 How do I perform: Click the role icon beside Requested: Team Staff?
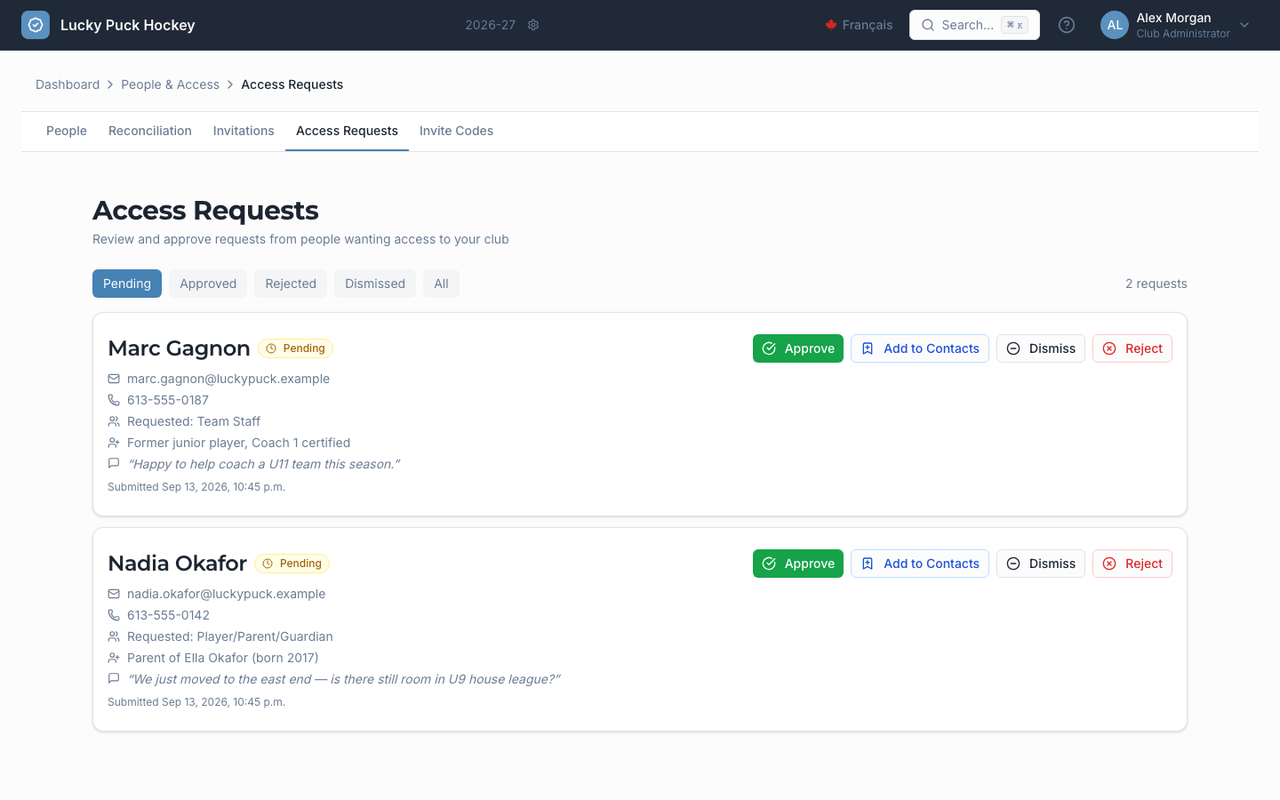point(114,421)
